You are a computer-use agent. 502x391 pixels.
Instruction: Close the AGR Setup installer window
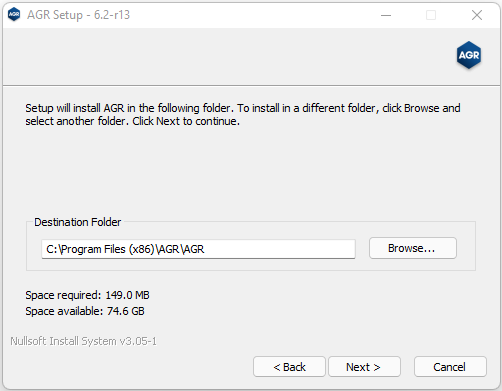477,15
